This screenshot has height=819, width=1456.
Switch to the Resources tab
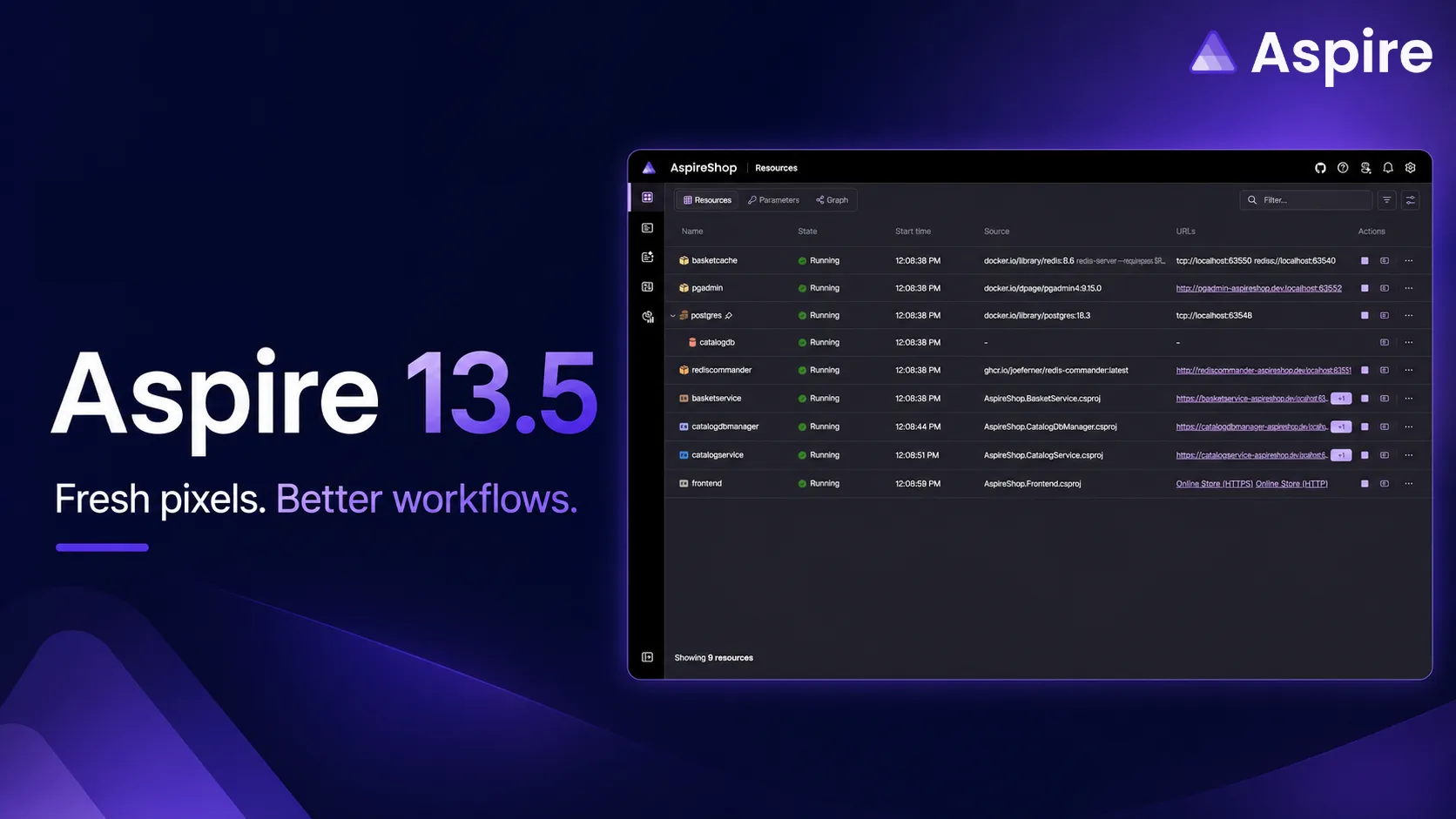[707, 200]
